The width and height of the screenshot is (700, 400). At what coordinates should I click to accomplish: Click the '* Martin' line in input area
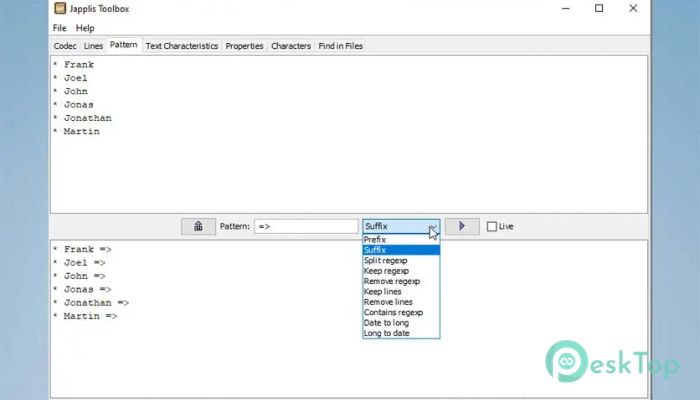point(76,132)
